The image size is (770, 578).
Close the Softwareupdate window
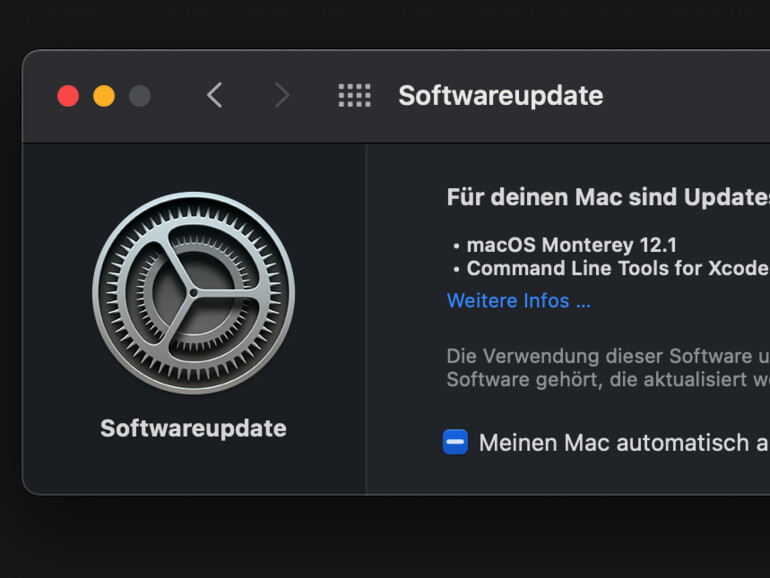coord(68,96)
